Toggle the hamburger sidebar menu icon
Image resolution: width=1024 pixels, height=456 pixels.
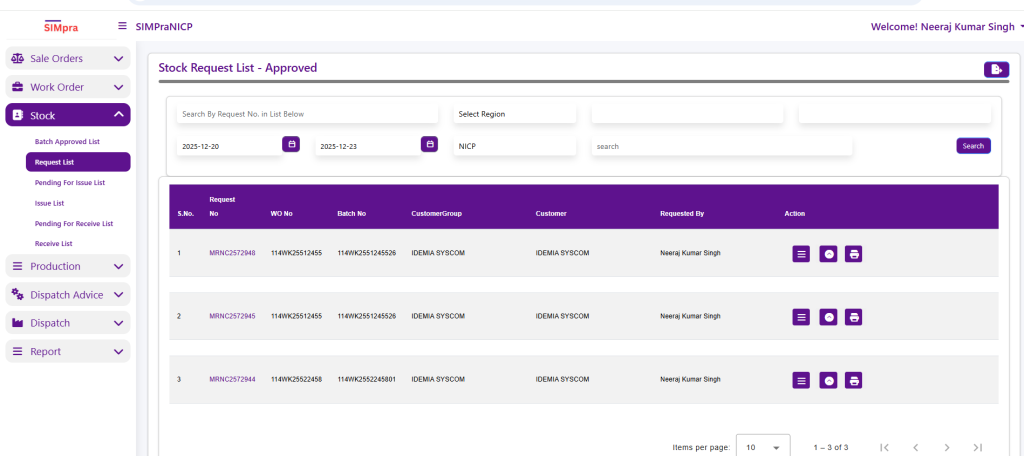[122, 26]
